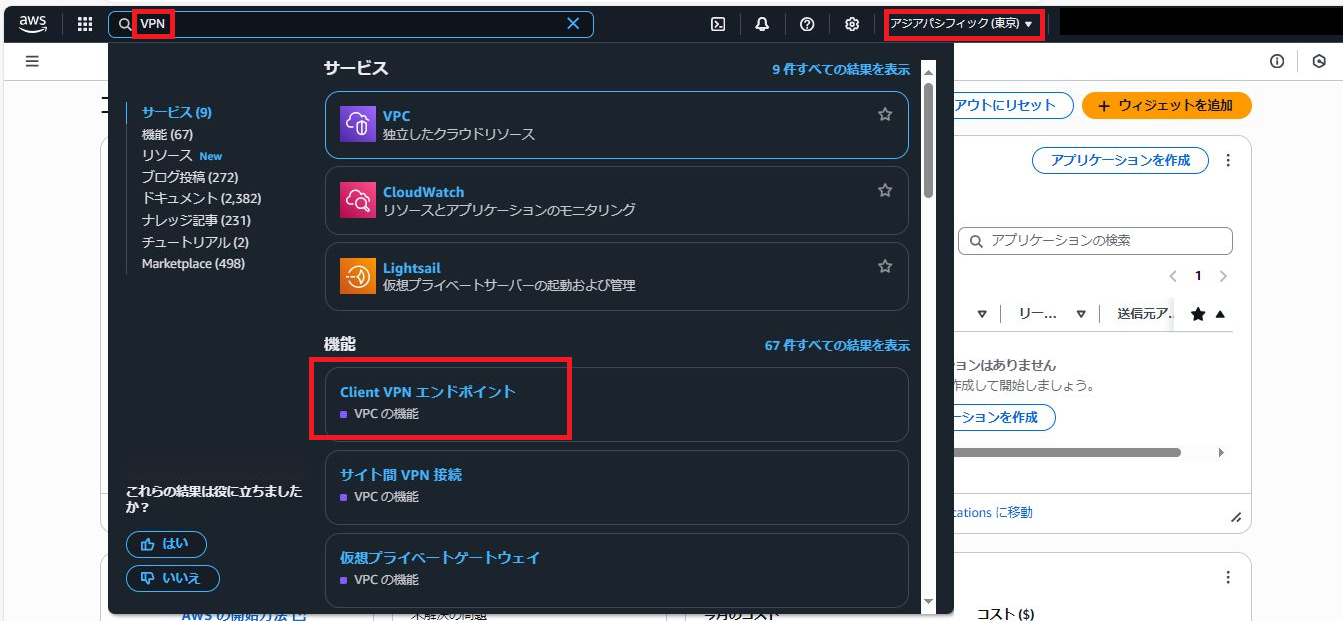Click into the VPN search box
This screenshot has width=1343, height=621.
click(350, 24)
